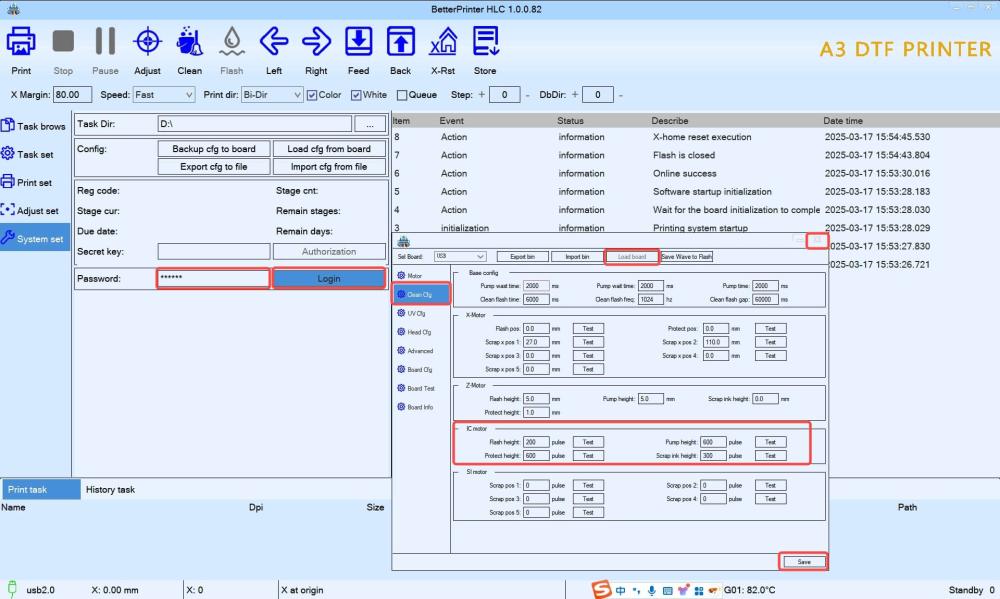Select the Clean Cfg page

420,294
